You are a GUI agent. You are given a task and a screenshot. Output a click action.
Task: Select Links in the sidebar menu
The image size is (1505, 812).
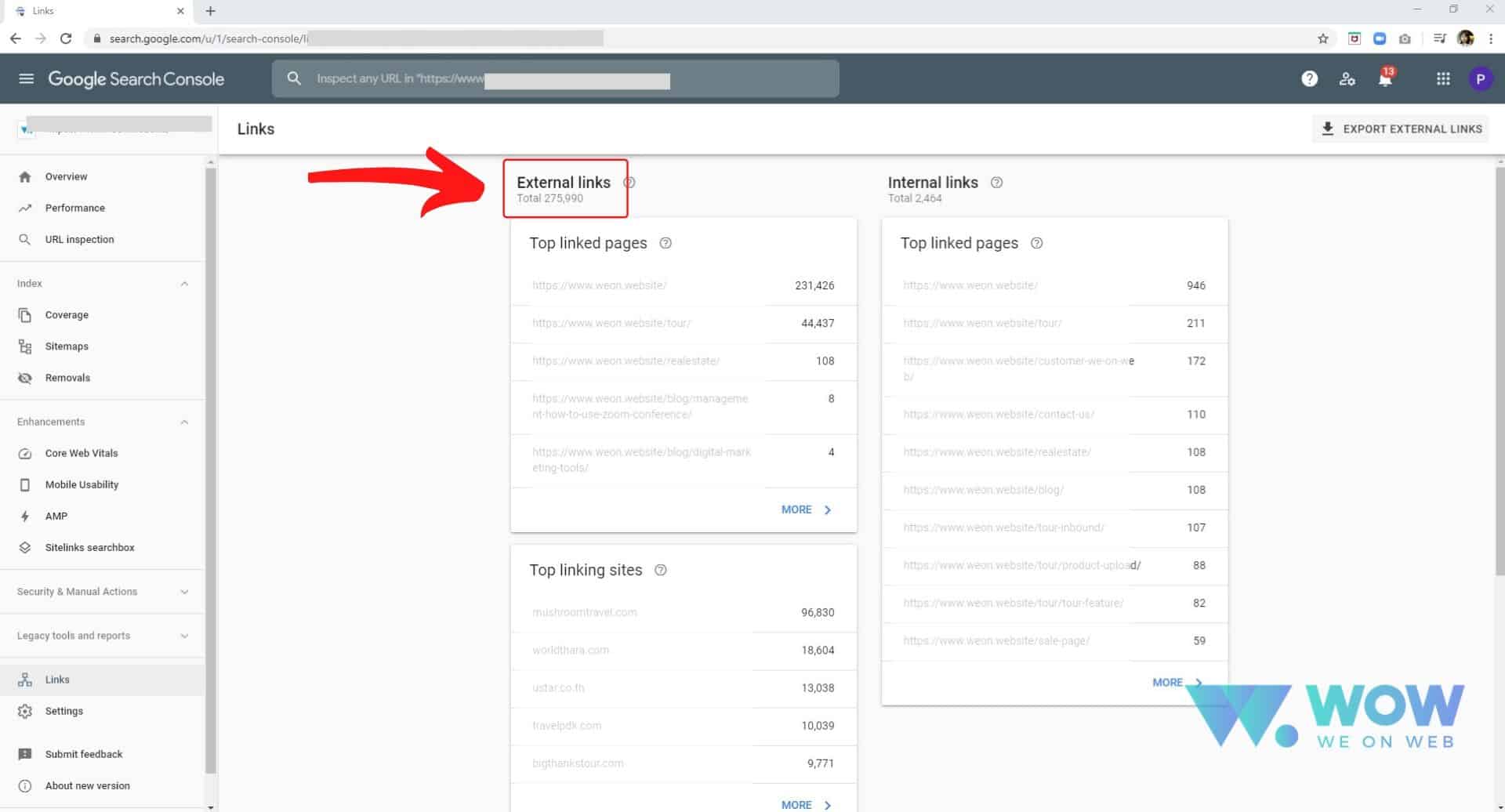click(56, 679)
